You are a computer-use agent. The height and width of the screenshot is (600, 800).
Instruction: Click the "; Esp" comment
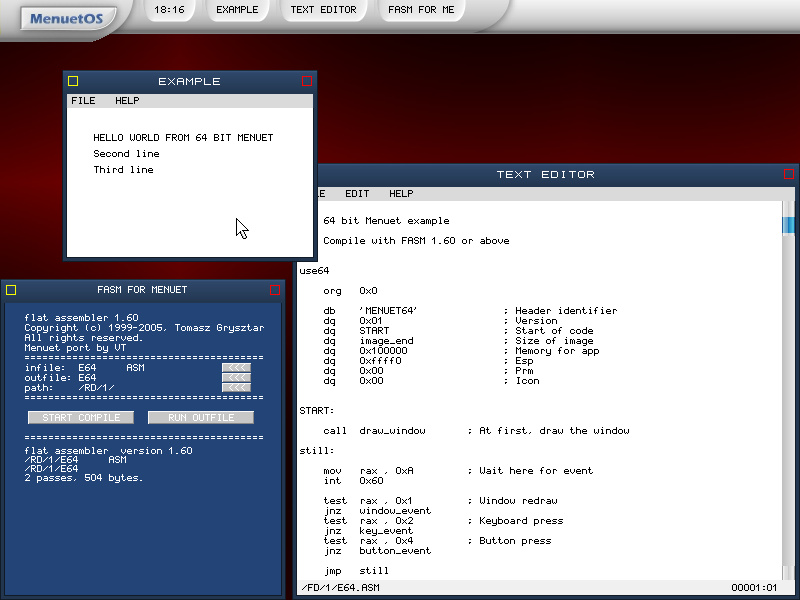(x=518, y=361)
